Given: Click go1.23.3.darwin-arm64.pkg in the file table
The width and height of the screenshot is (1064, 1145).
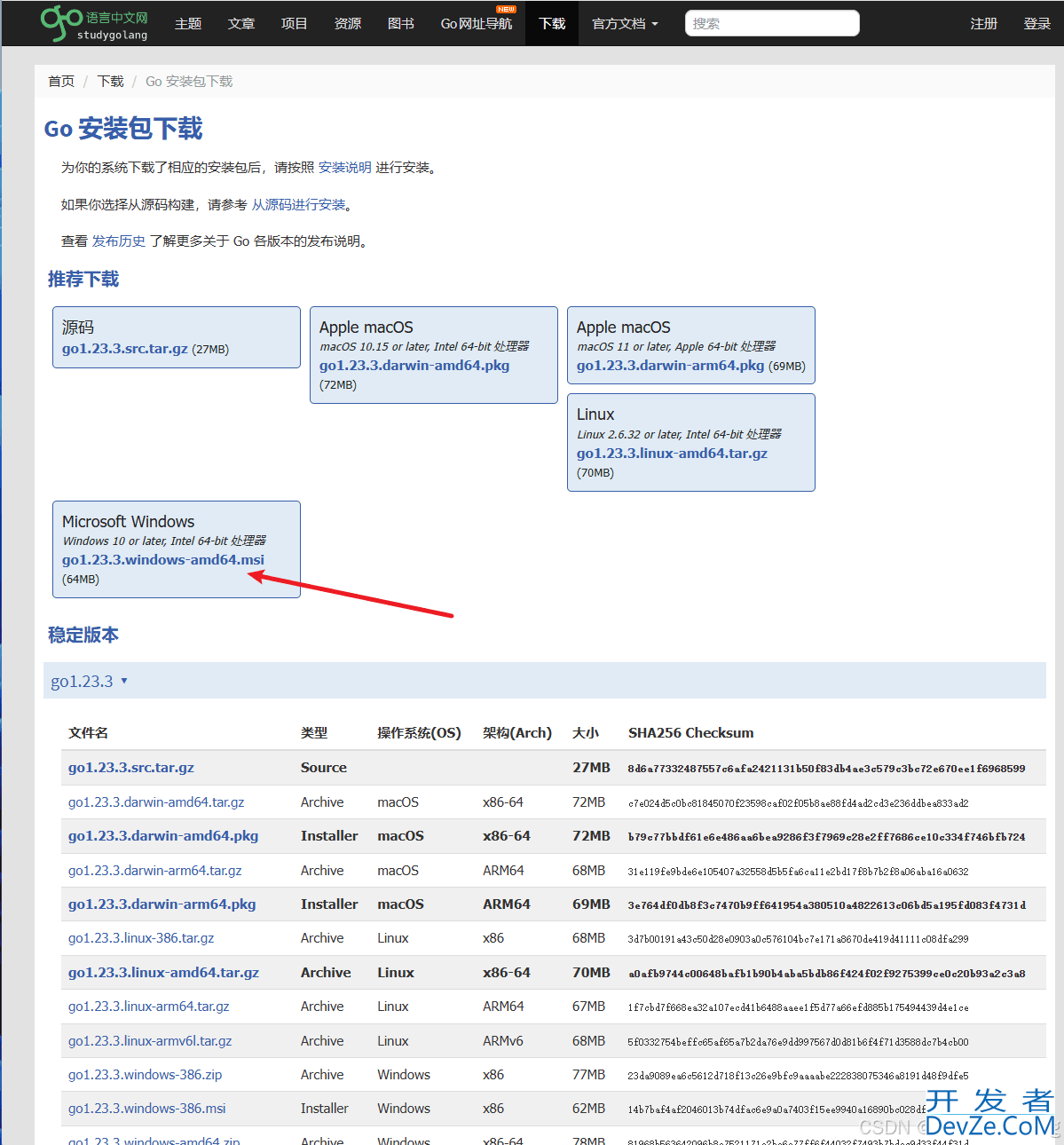Looking at the screenshot, I should pos(162,904).
